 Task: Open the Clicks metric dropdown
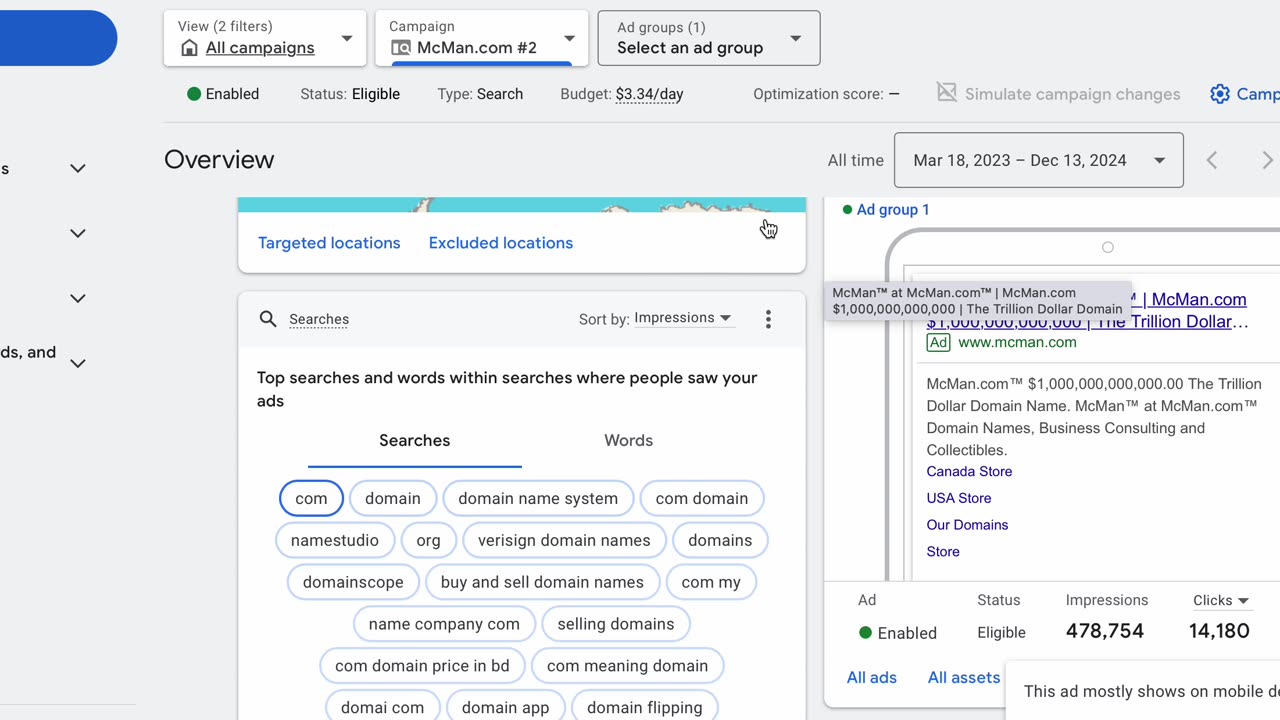click(1221, 601)
